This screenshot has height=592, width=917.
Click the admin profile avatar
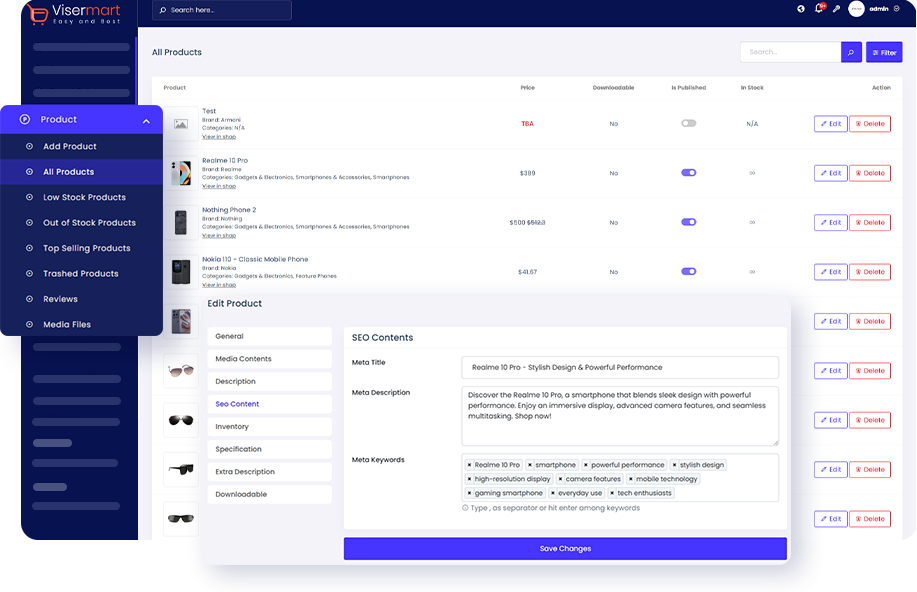click(856, 9)
